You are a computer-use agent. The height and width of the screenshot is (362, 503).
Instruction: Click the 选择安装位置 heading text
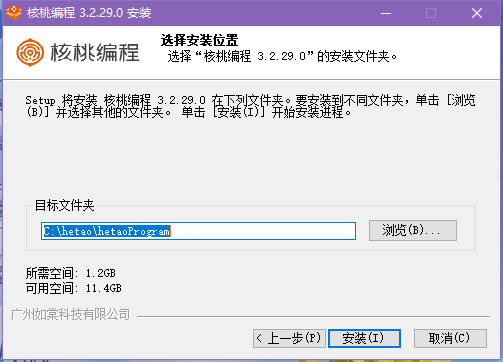(x=199, y=40)
